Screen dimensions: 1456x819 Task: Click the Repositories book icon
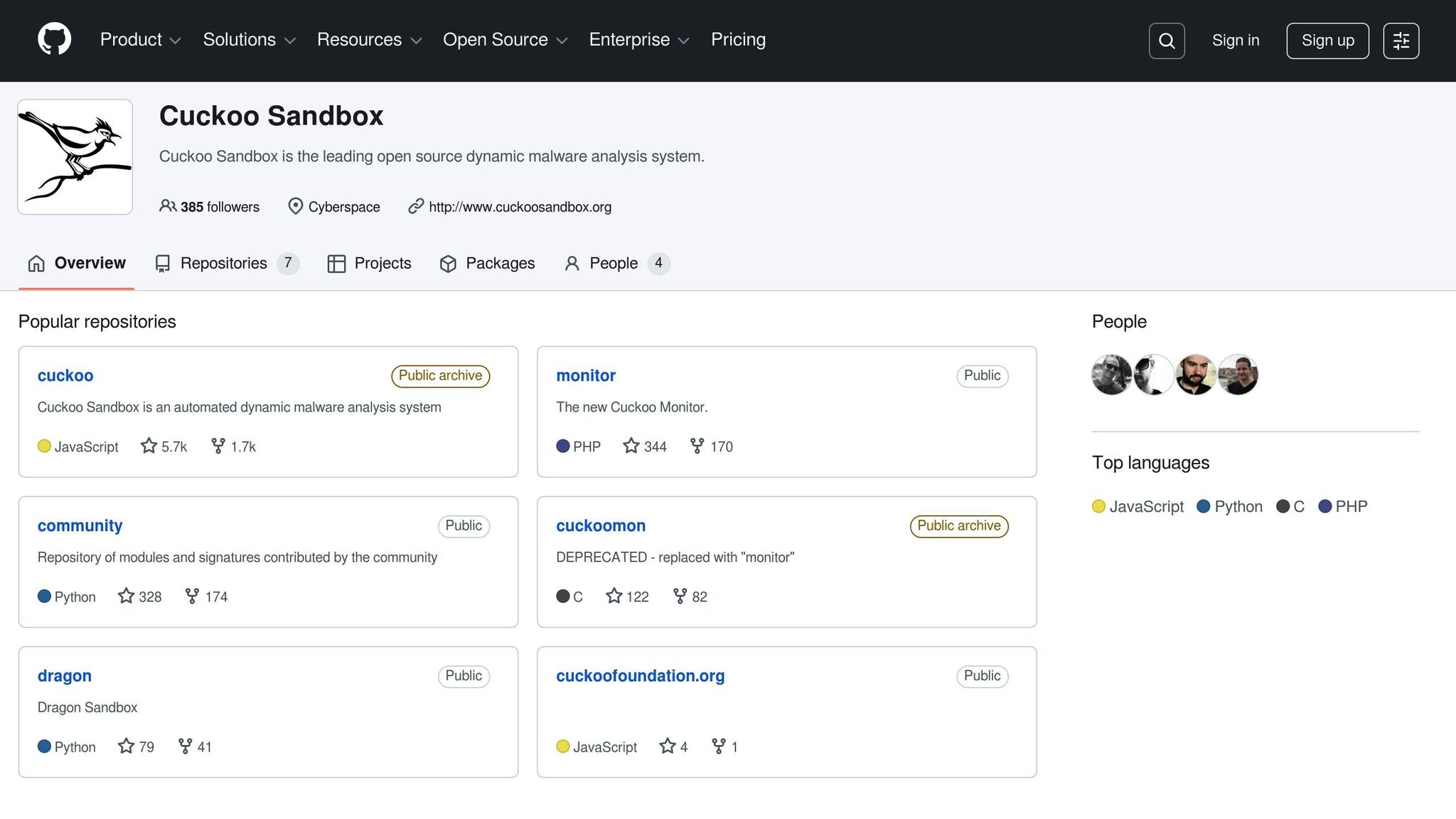[x=162, y=264]
